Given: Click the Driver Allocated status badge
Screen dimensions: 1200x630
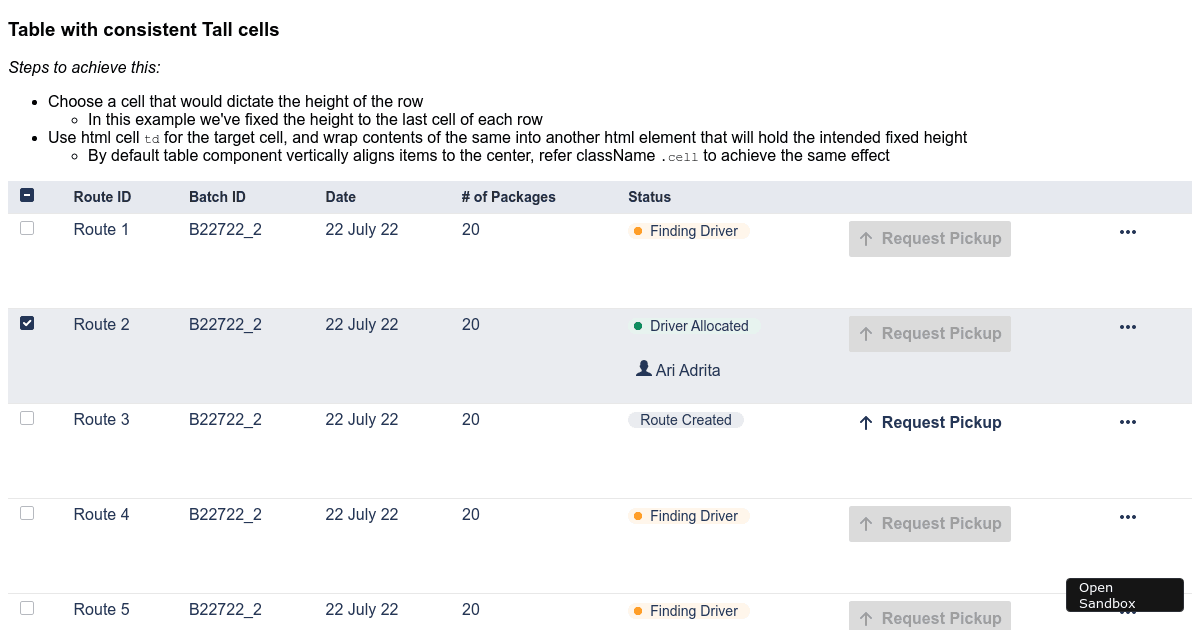Looking at the screenshot, I should point(697,326).
